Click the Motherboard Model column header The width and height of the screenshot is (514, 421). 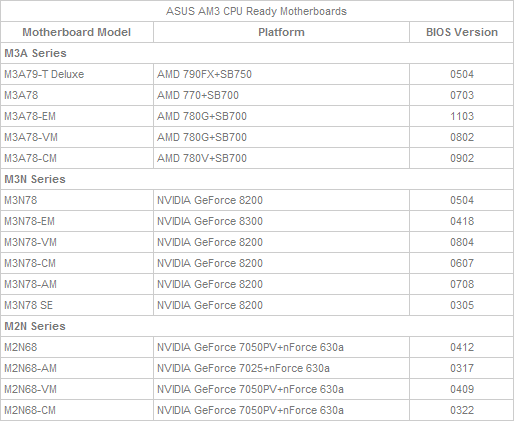point(77,32)
